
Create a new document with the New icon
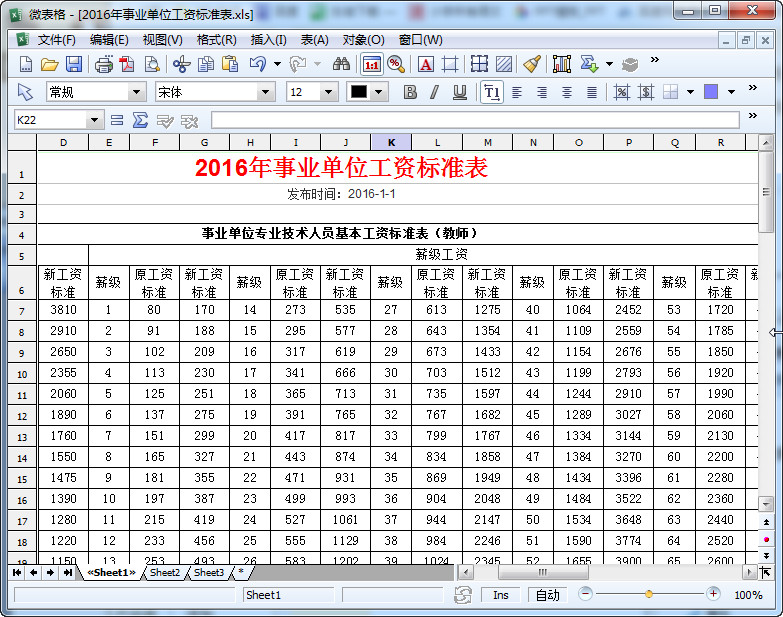[x=25, y=64]
